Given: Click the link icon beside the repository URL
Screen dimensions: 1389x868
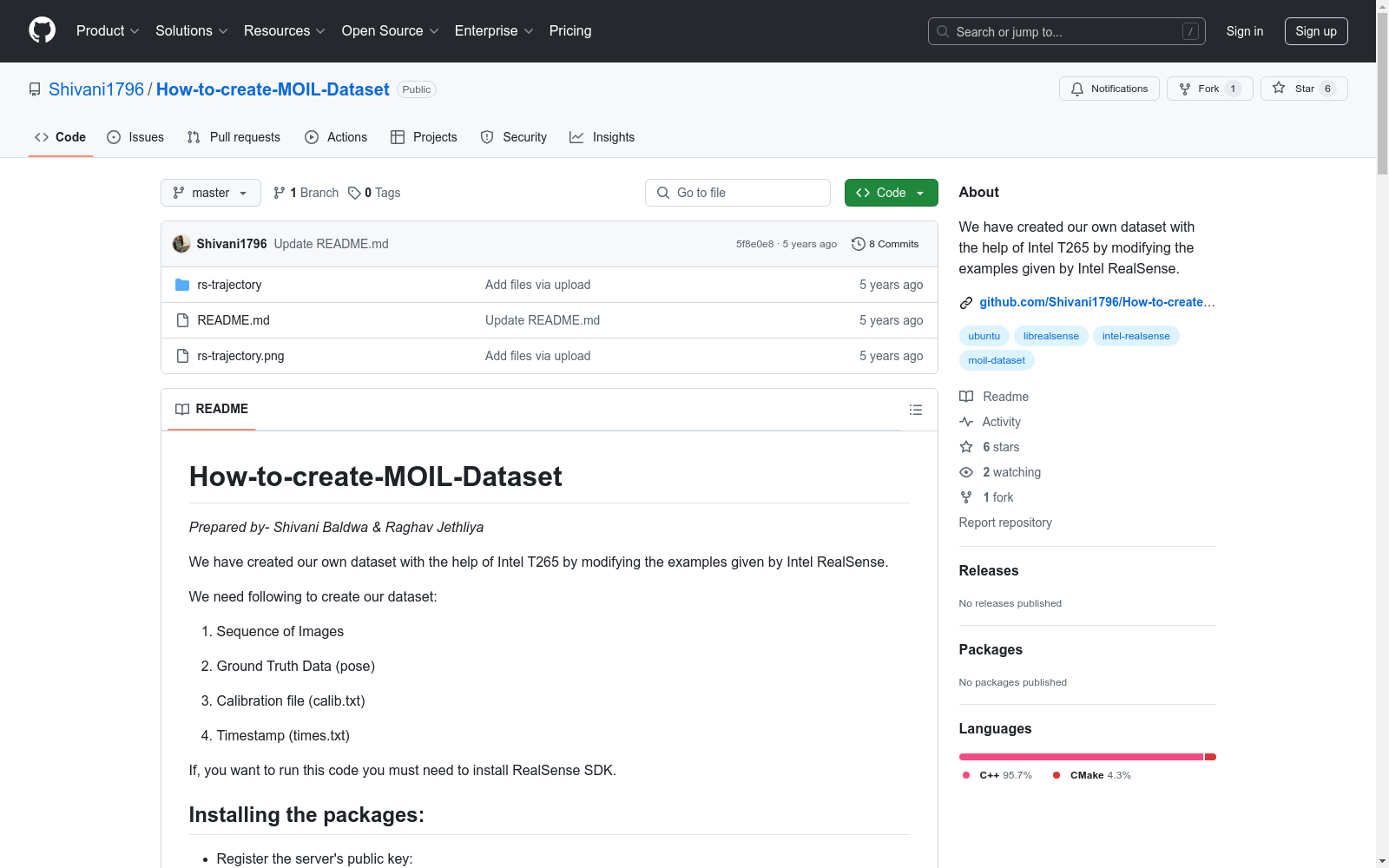Looking at the screenshot, I should tap(966, 303).
